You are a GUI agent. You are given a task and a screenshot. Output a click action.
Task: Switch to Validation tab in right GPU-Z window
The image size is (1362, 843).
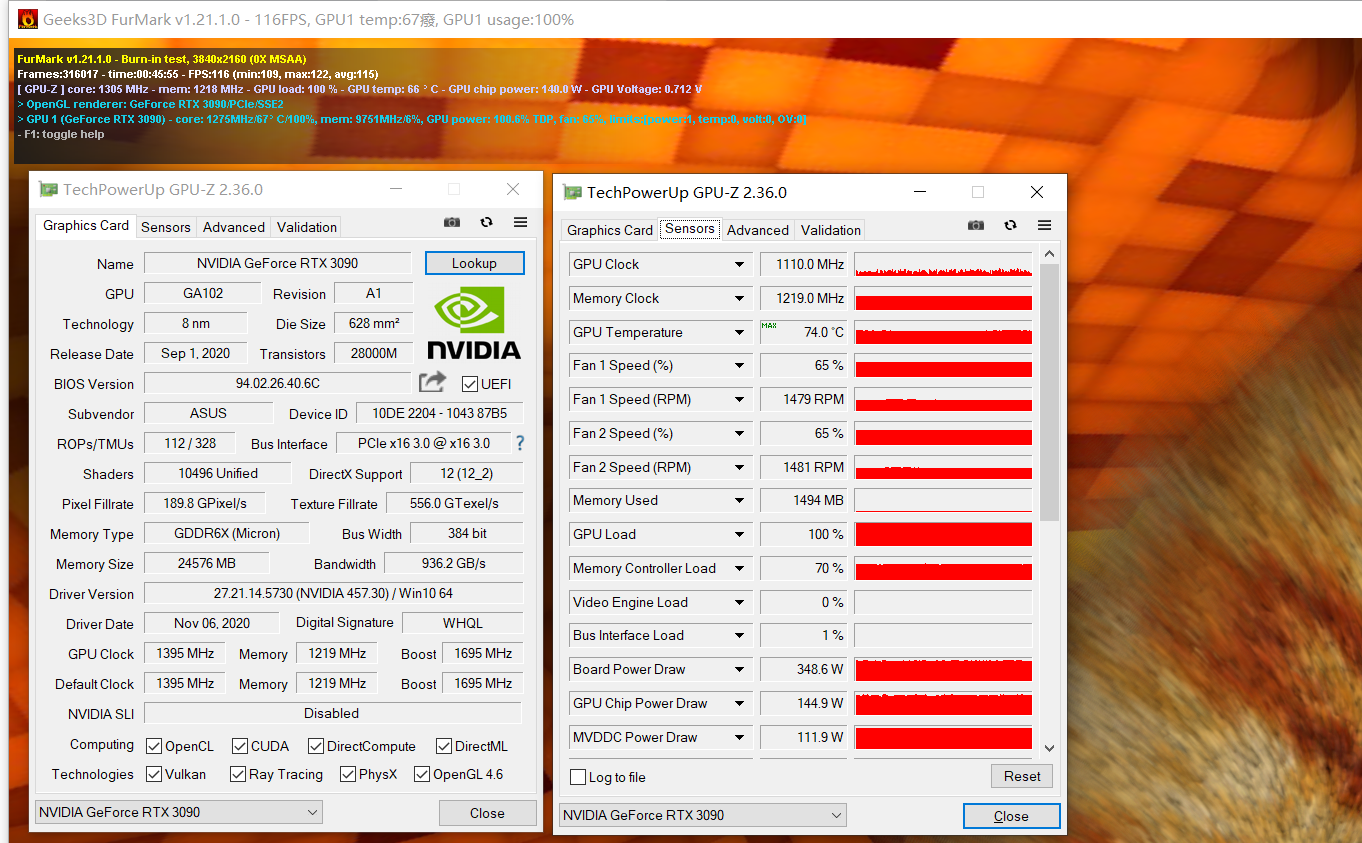tap(831, 230)
